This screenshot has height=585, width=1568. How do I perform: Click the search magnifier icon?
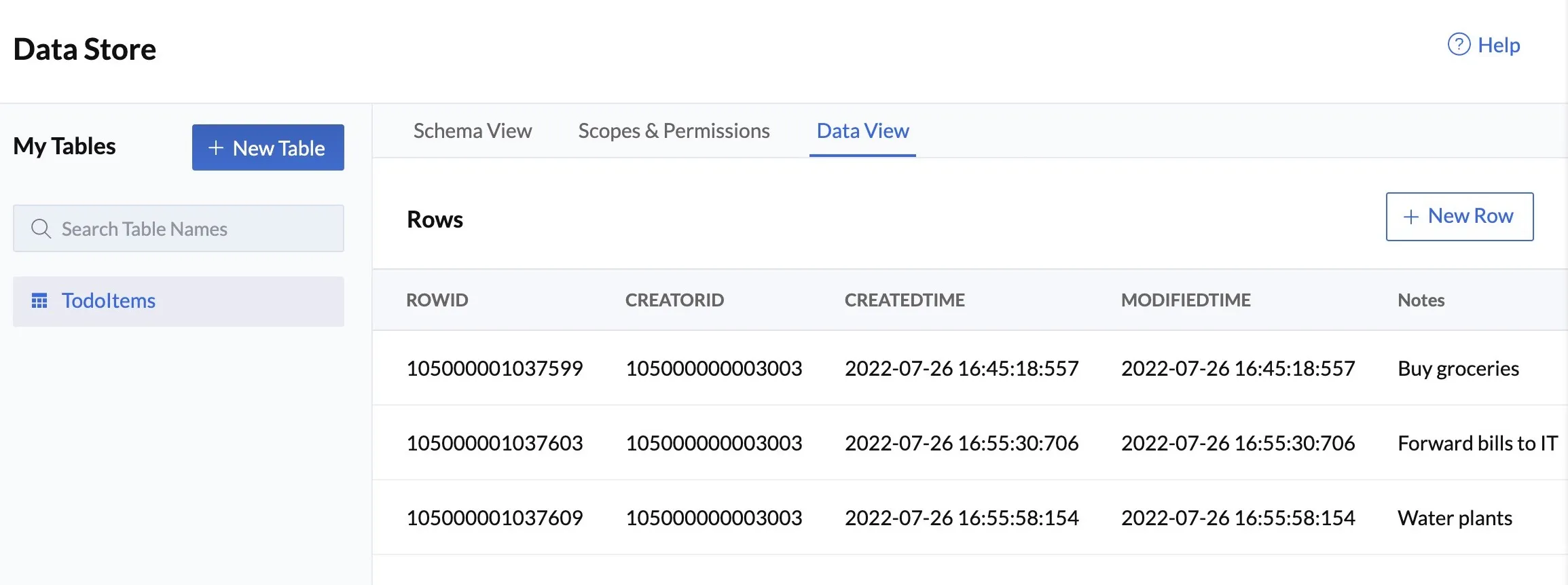click(x=41, y=229)
